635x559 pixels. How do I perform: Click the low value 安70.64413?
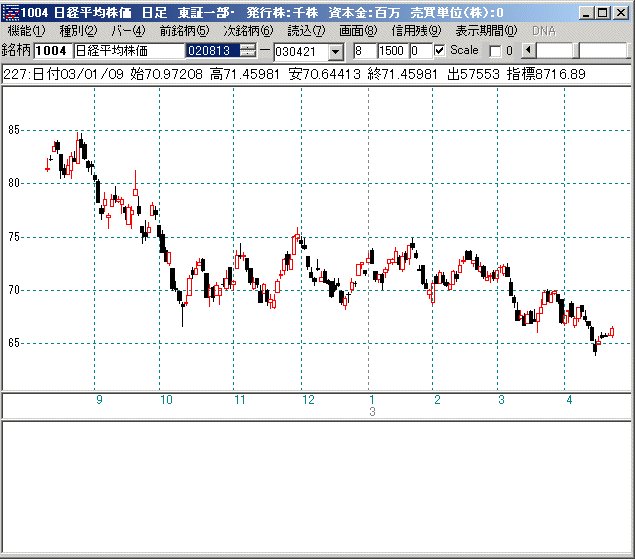tap(324, 74)
